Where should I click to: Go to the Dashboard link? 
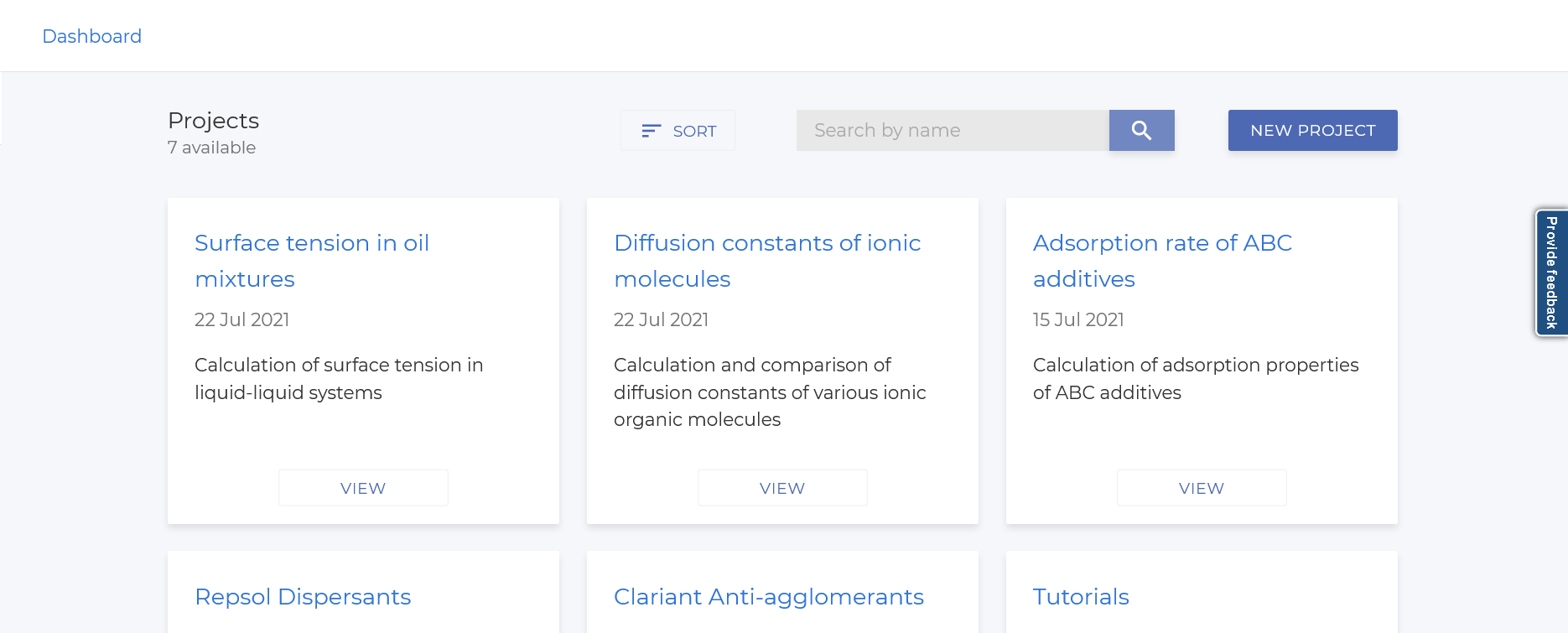(92, 36)
